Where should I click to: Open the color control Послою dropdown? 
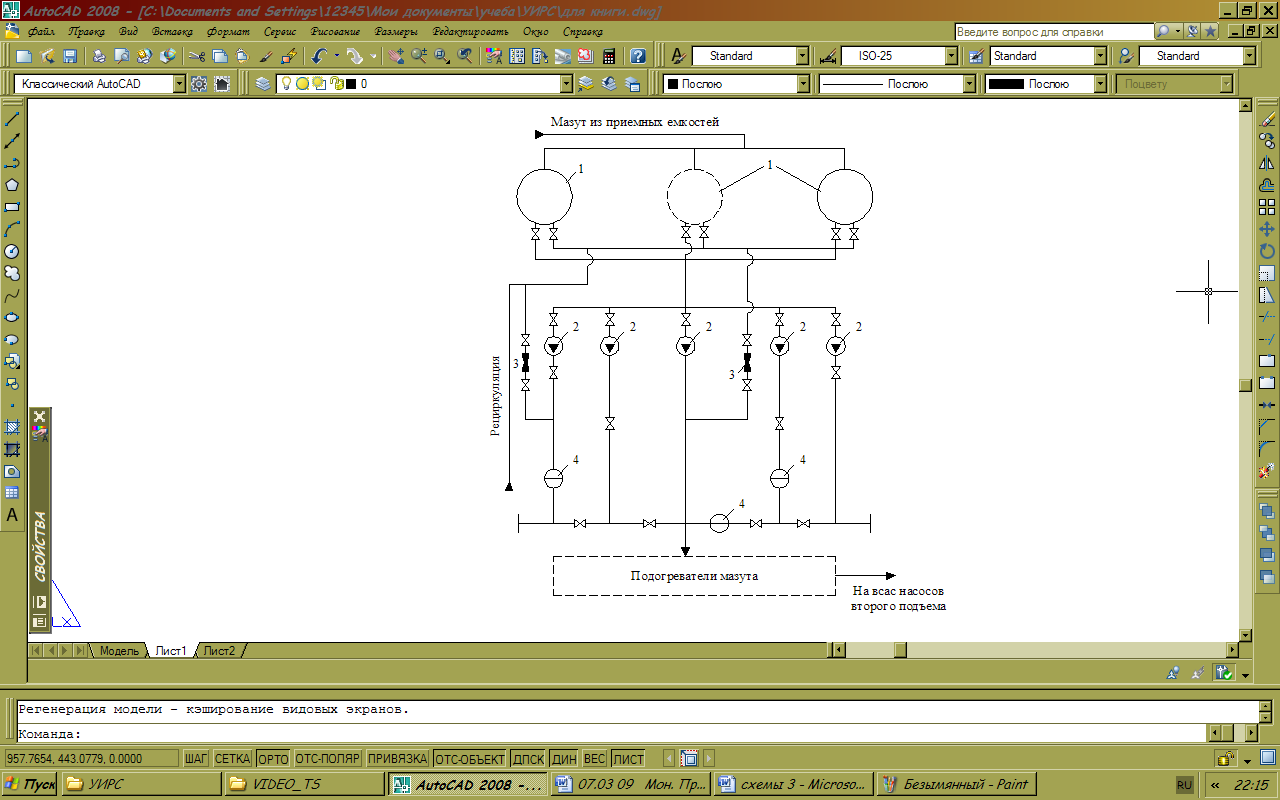click(803, 84)
